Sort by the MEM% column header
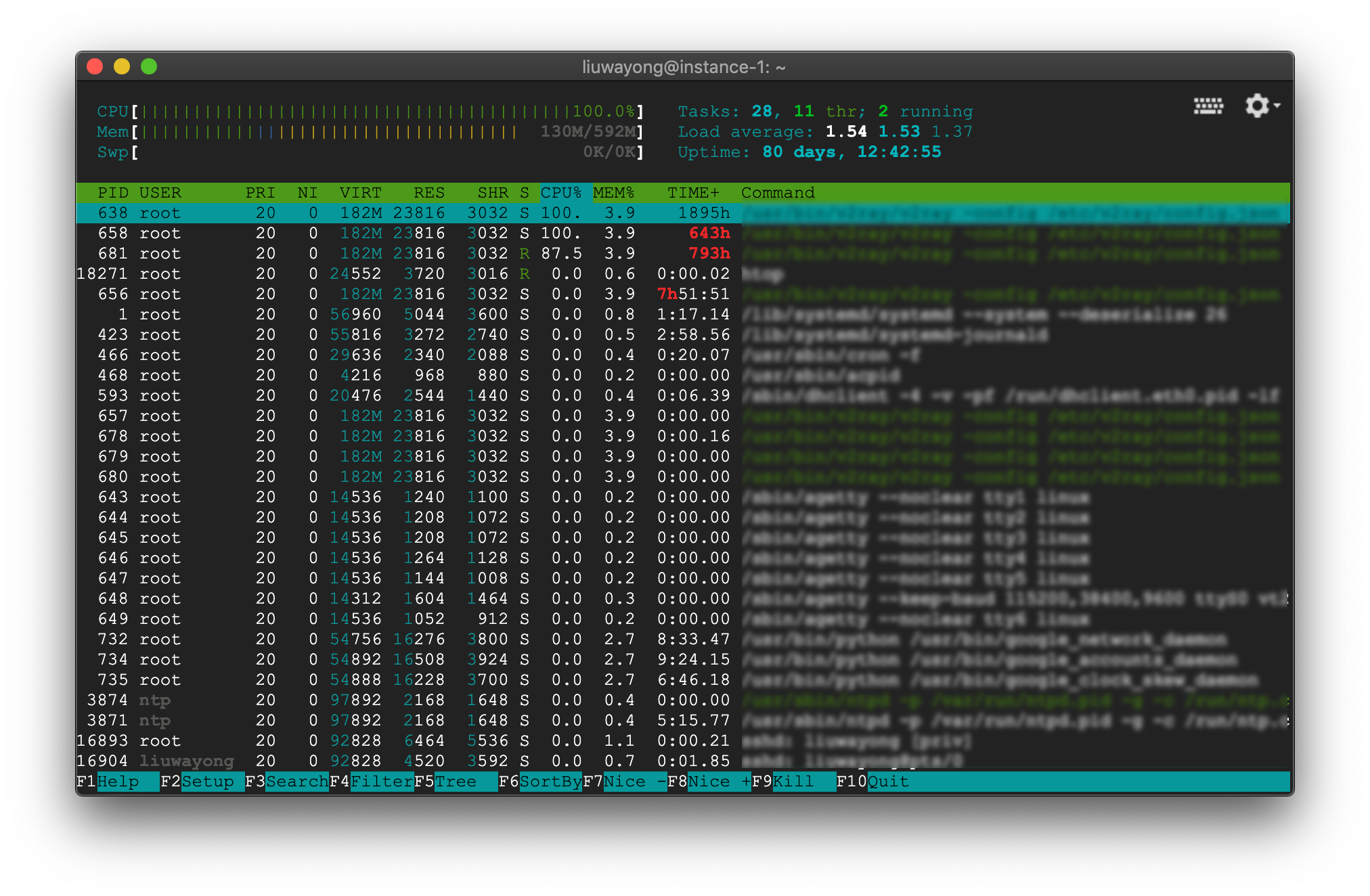 614,193
